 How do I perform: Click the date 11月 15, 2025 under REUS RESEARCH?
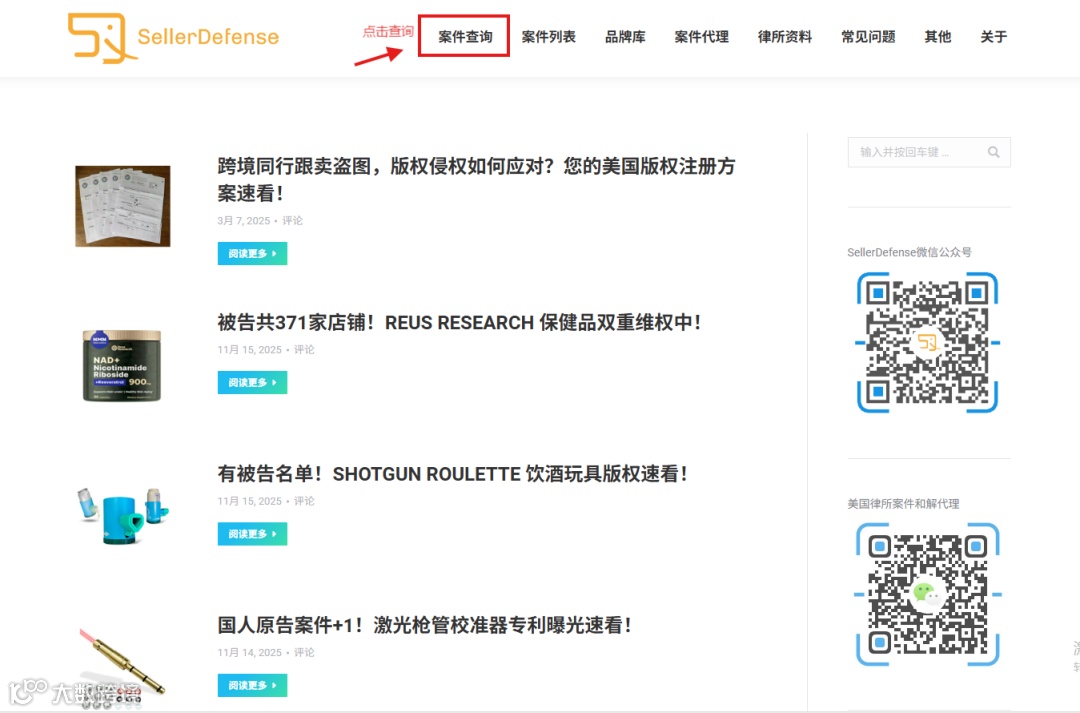tap(249, 349)
